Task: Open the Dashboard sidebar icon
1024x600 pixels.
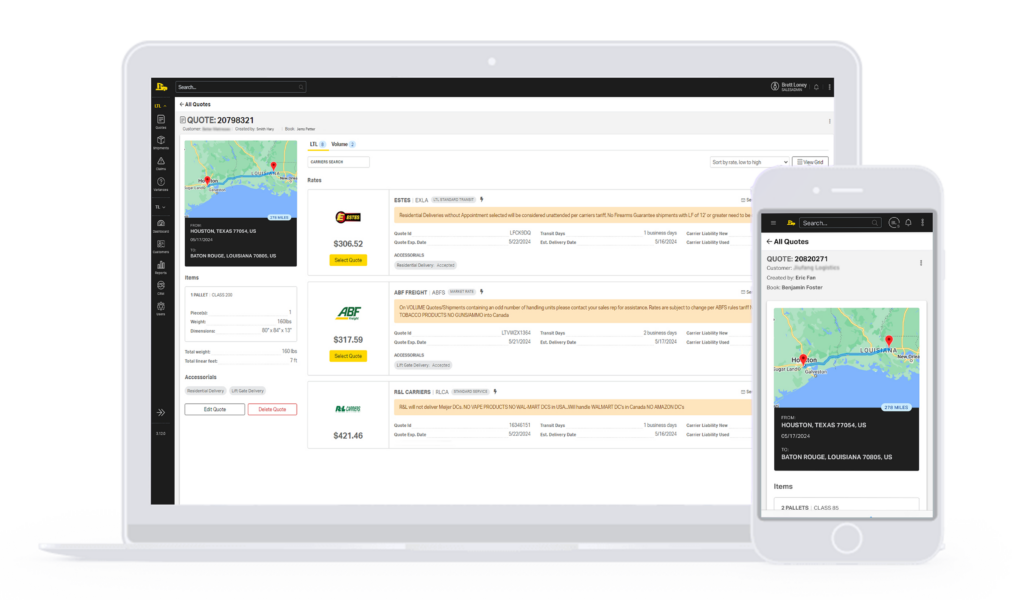Action: coord(161,225)
